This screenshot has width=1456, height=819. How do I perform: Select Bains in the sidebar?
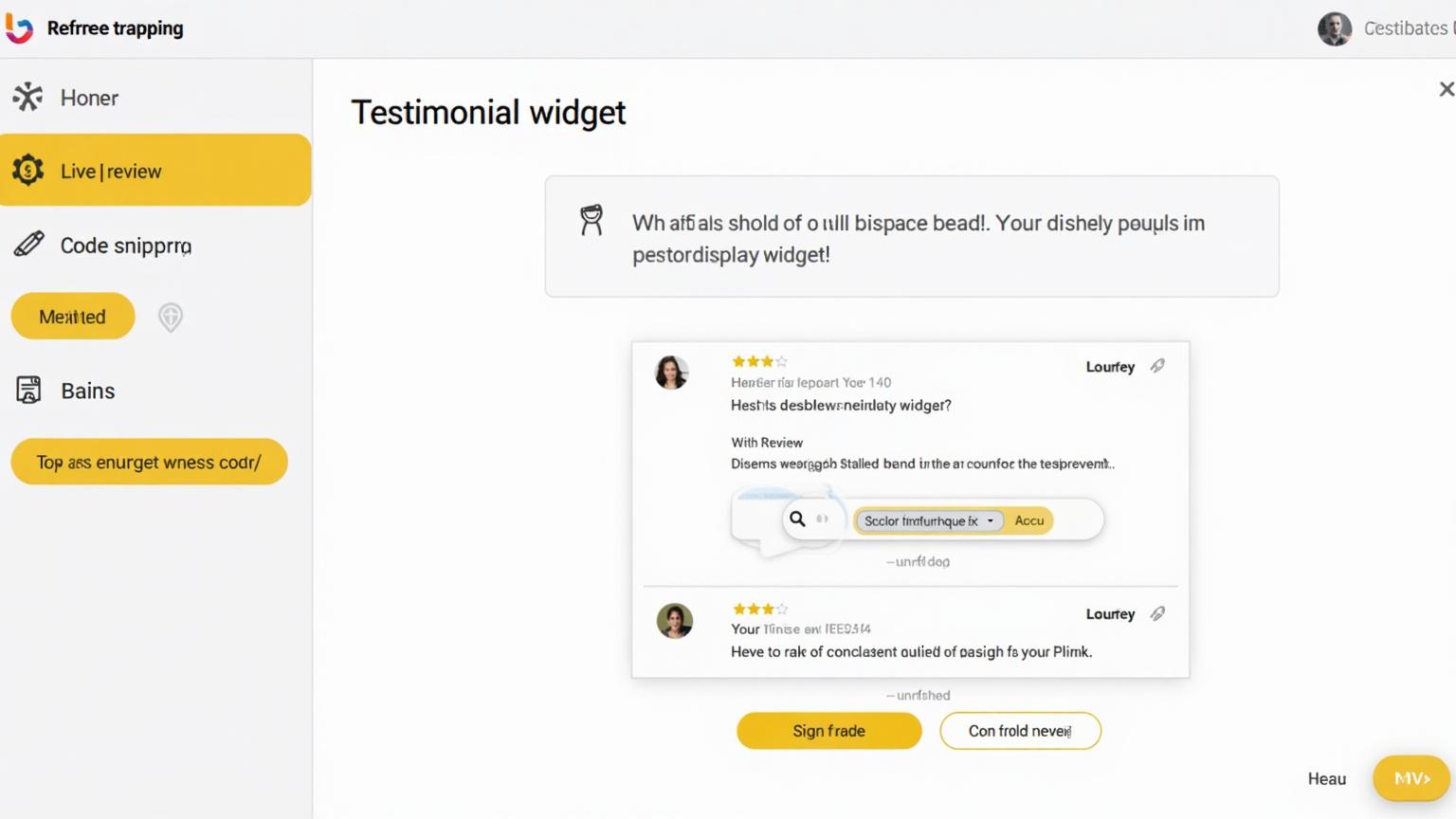click(87, 391)
